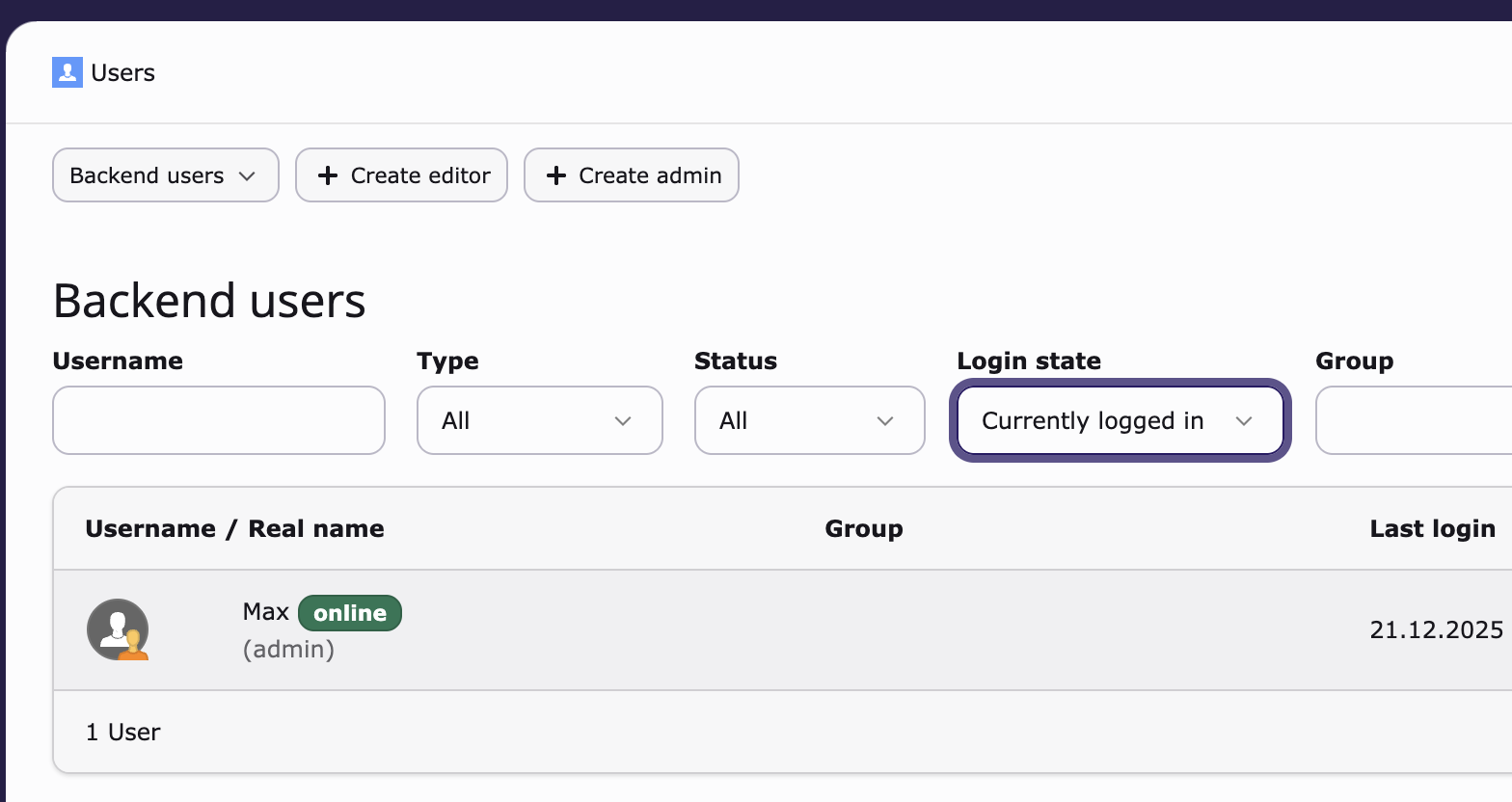Image resolution: width=1512 pixels, height=802 pixels.
Task: Open the Backend users module dropdown
Action: 165,175
